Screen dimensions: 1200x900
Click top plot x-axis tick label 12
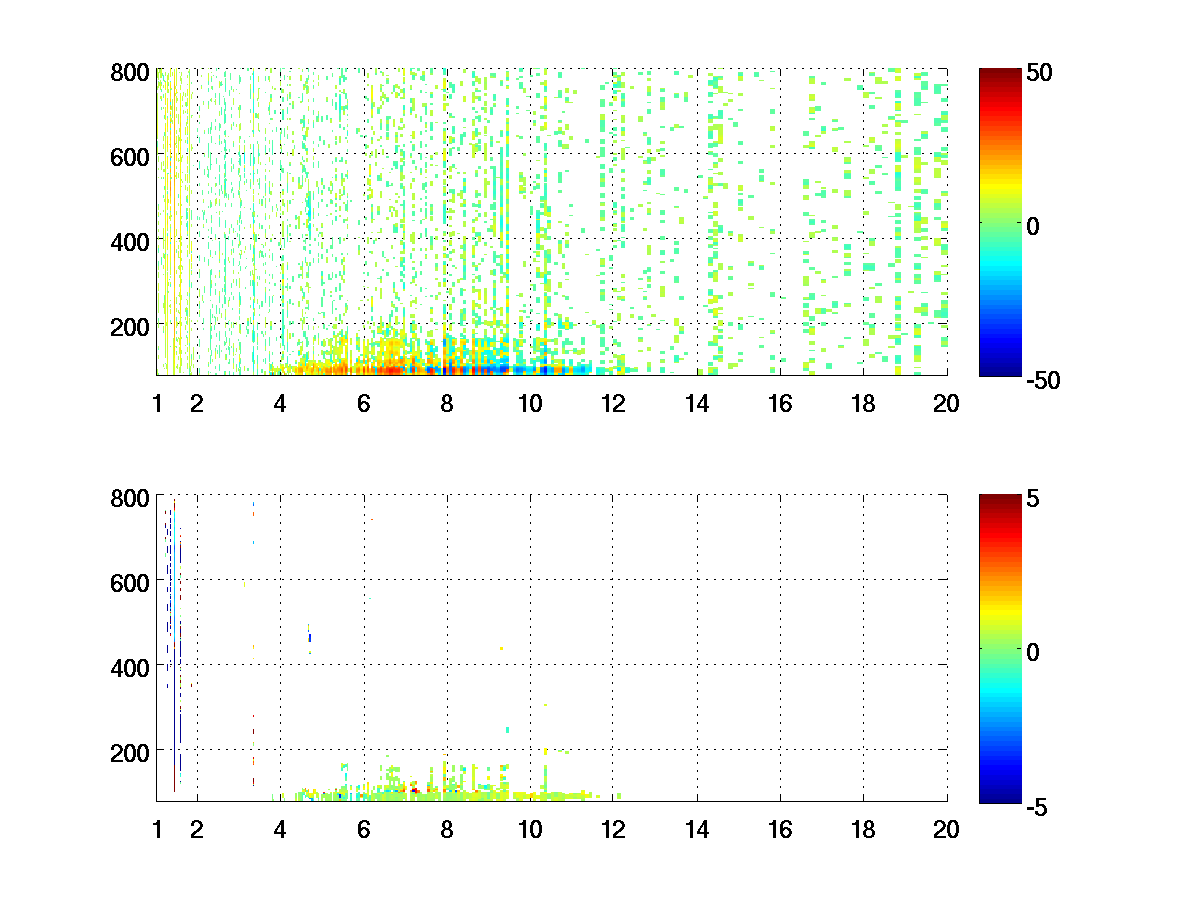click(x=613, y=404)
